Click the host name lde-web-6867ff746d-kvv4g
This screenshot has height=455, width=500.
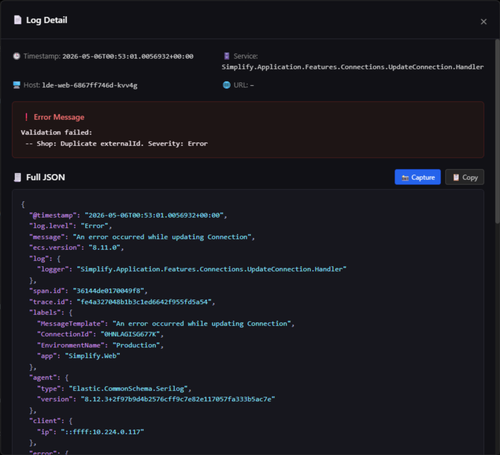[x=90, y=85]
